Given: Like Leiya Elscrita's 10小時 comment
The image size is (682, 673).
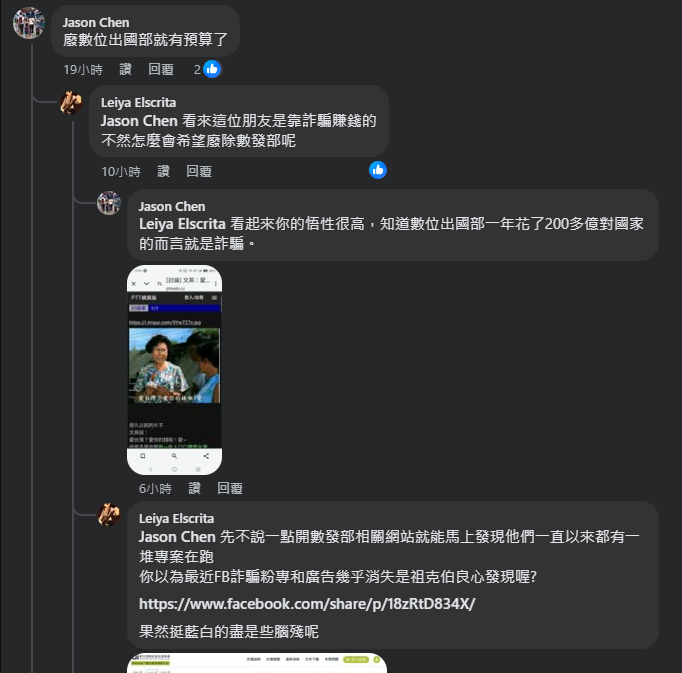Looking at the screenshot, I should pos(164,171).
